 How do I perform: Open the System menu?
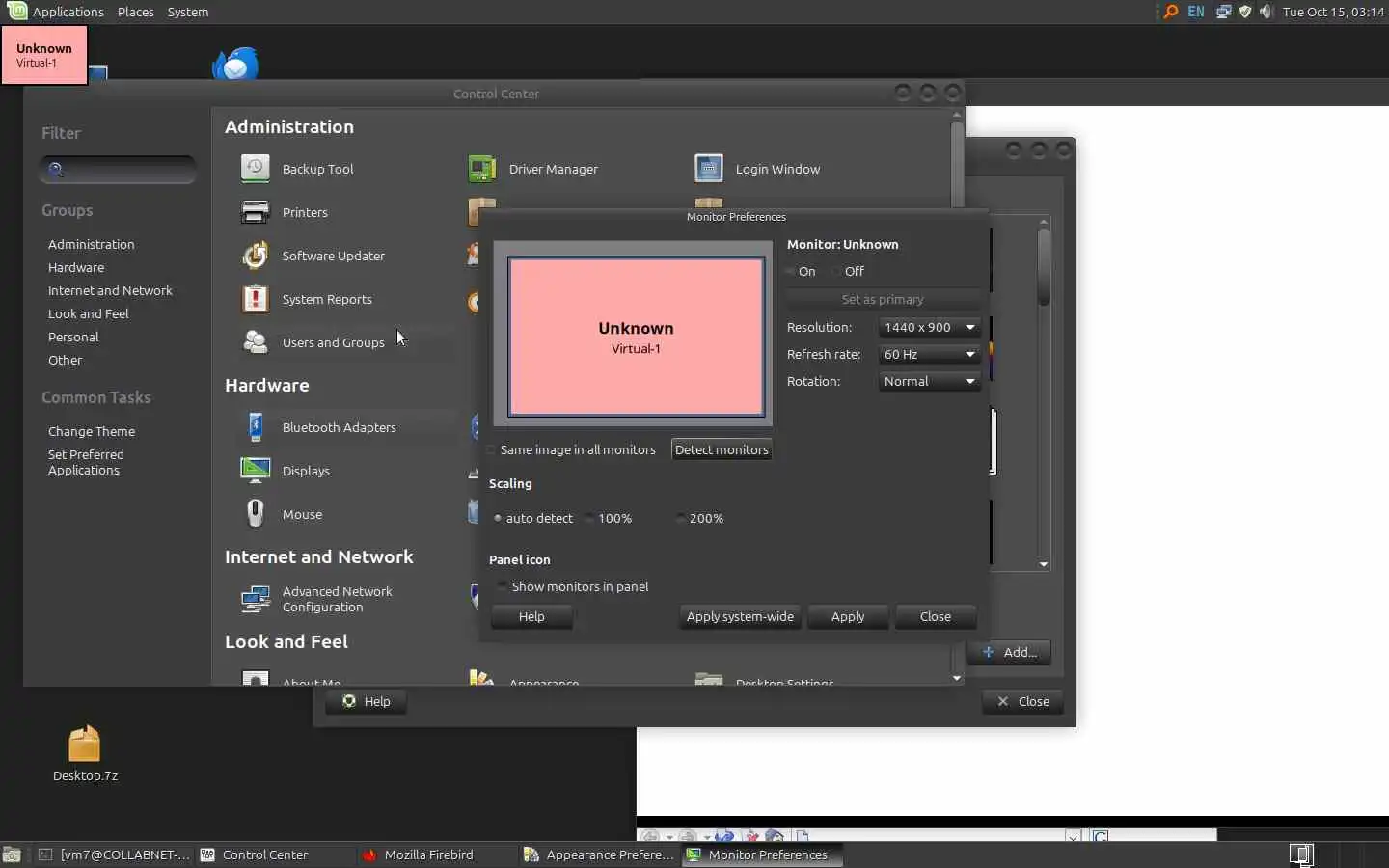coord(187,12)
